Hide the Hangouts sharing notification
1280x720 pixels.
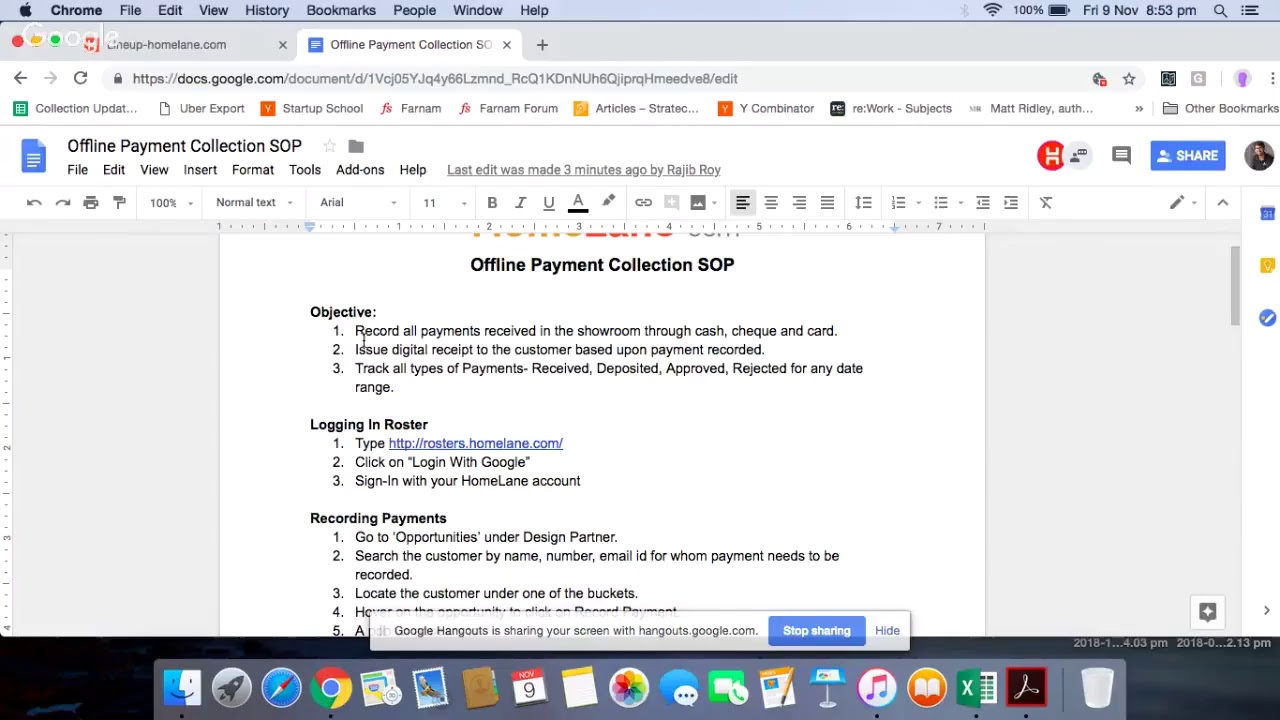tap(887, 631)
